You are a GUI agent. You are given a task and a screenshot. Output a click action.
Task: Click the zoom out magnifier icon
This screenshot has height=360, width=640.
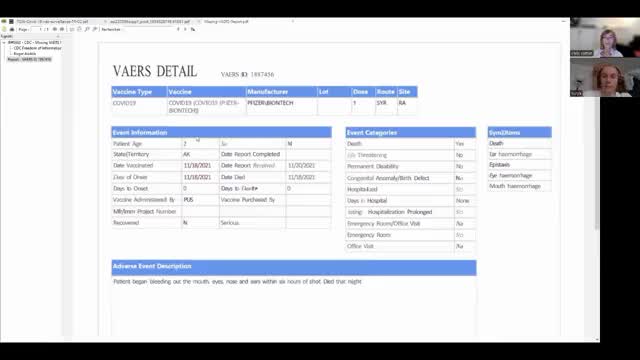(x=87, y=29)
